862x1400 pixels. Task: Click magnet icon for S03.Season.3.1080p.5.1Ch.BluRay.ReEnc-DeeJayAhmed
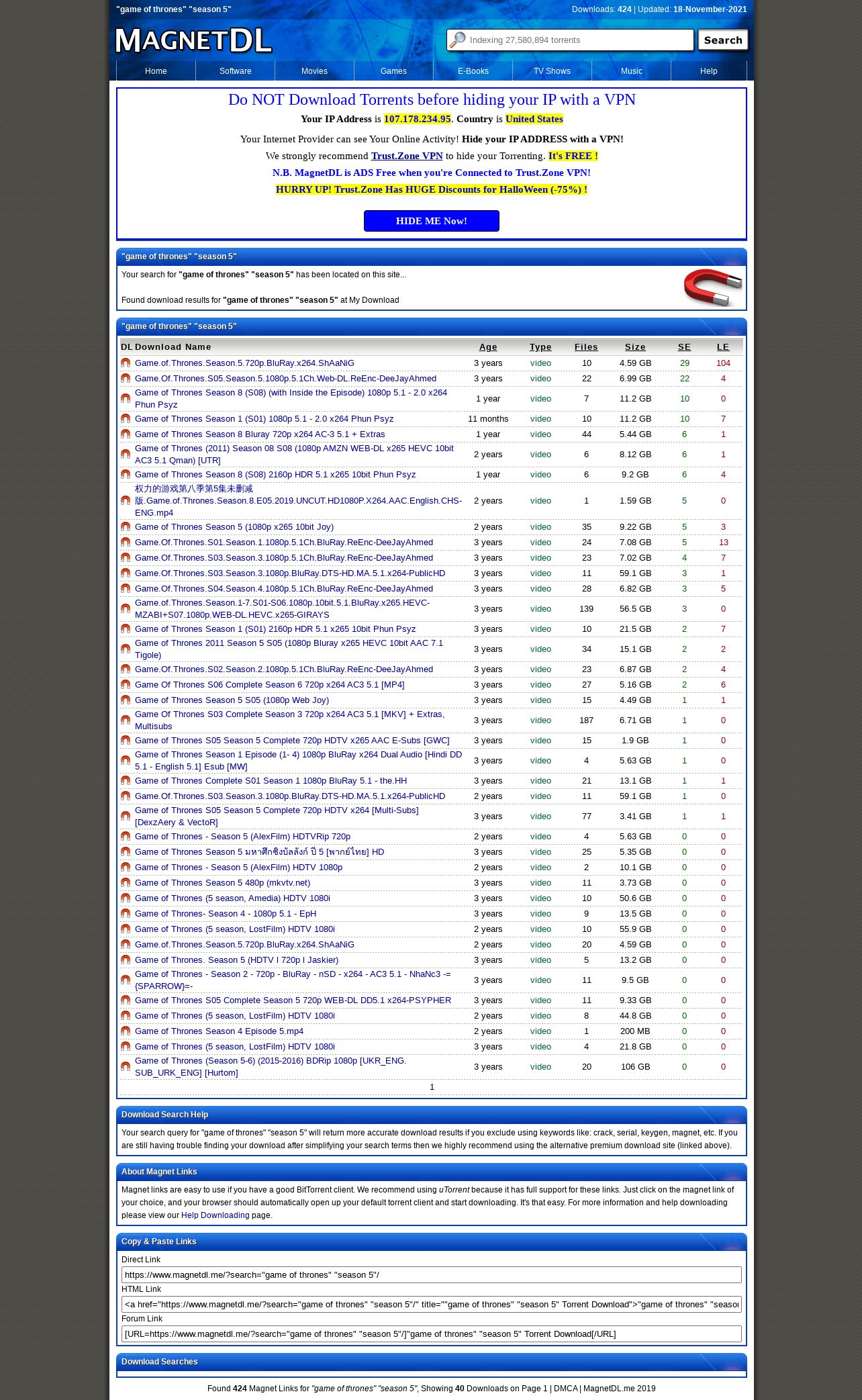coord(126,558)
